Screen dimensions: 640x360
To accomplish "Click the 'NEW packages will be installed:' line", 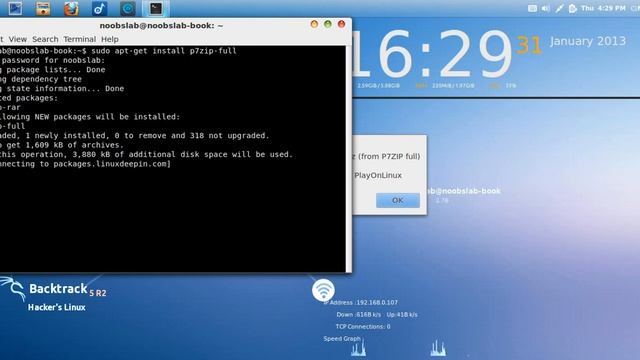I will point(90,117).
